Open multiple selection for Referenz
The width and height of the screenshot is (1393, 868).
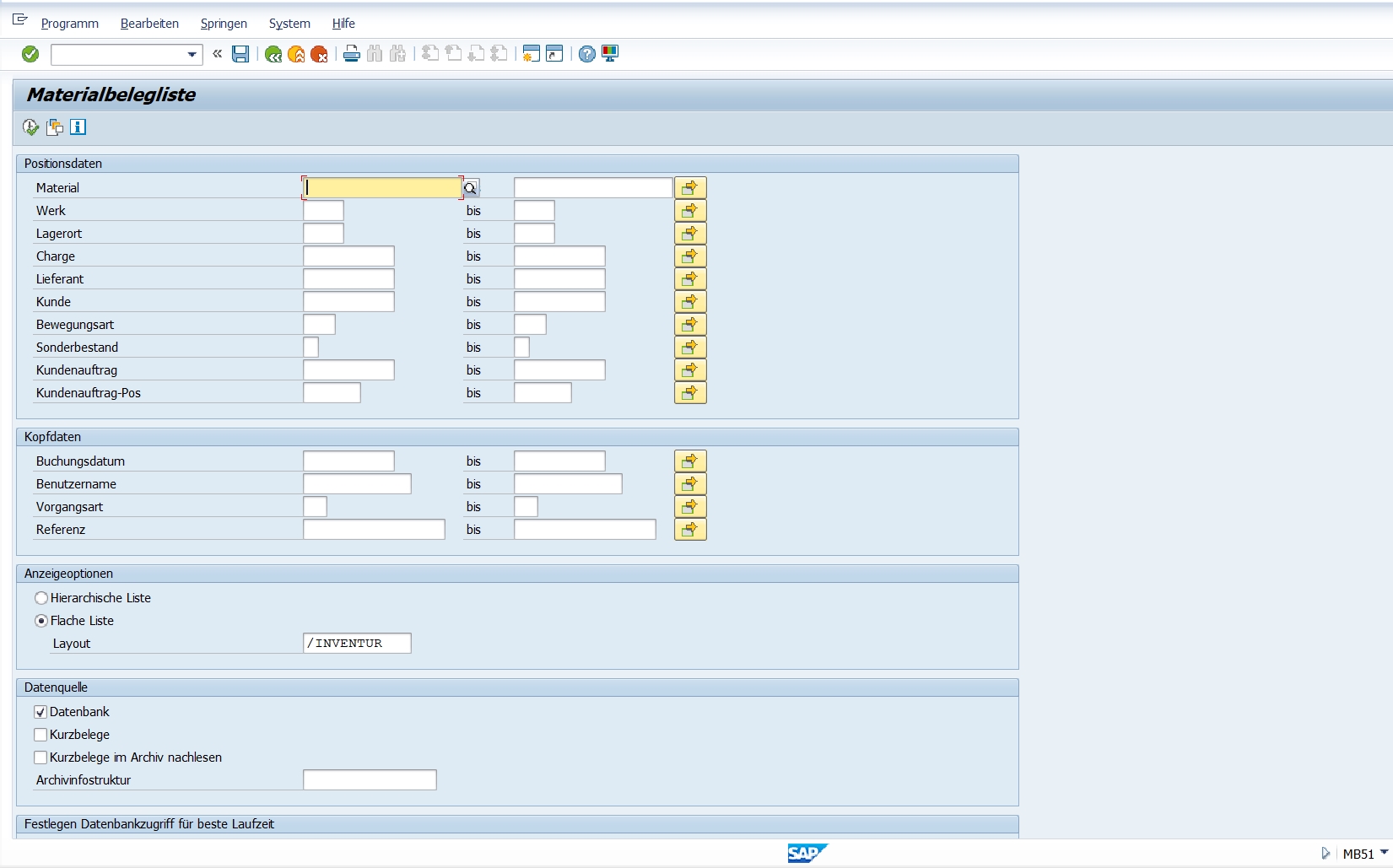pyautogui.click(x=690, y=529)
